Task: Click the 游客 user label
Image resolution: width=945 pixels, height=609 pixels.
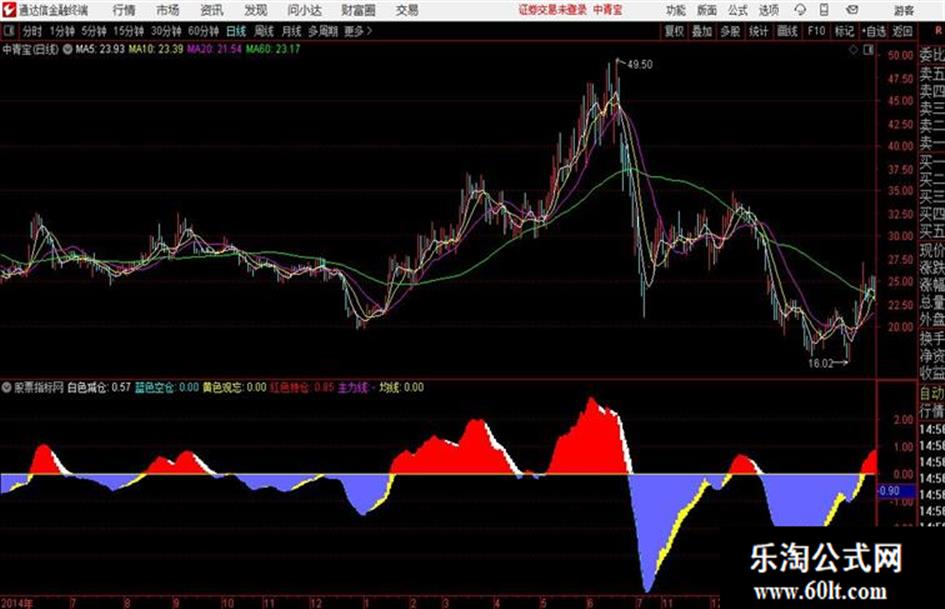Action: (x=903, y=10)
